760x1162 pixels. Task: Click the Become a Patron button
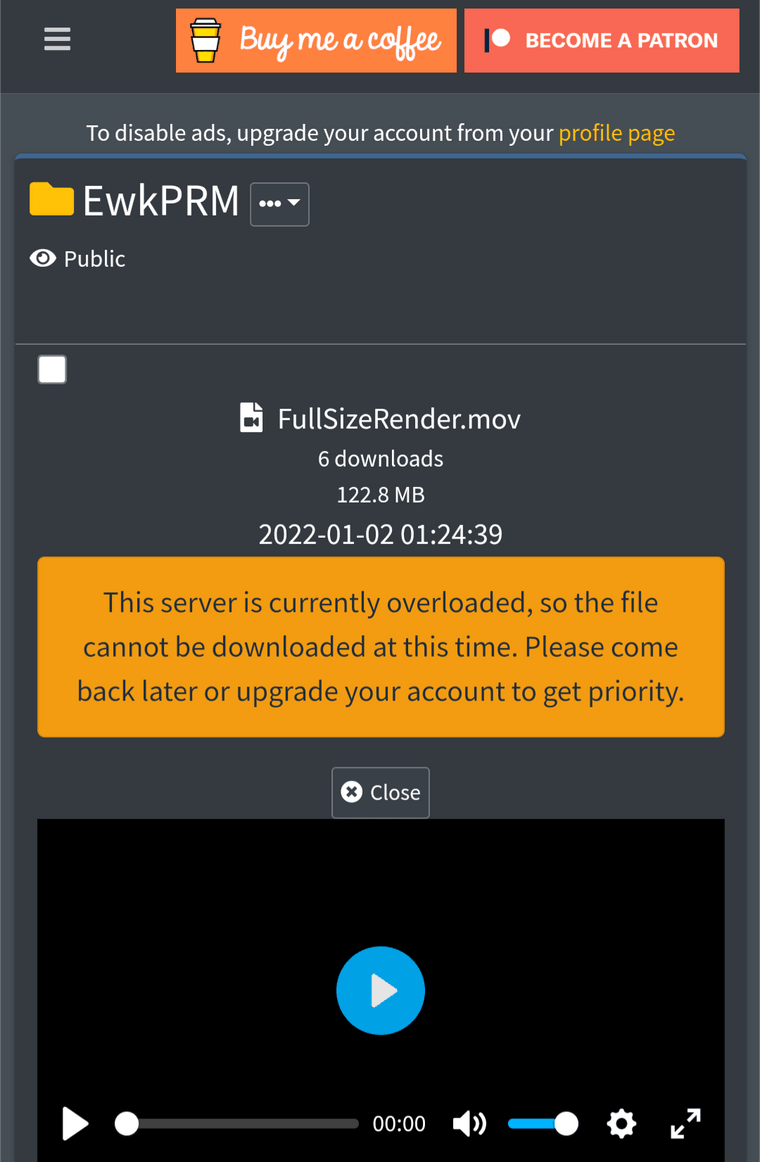601,41
